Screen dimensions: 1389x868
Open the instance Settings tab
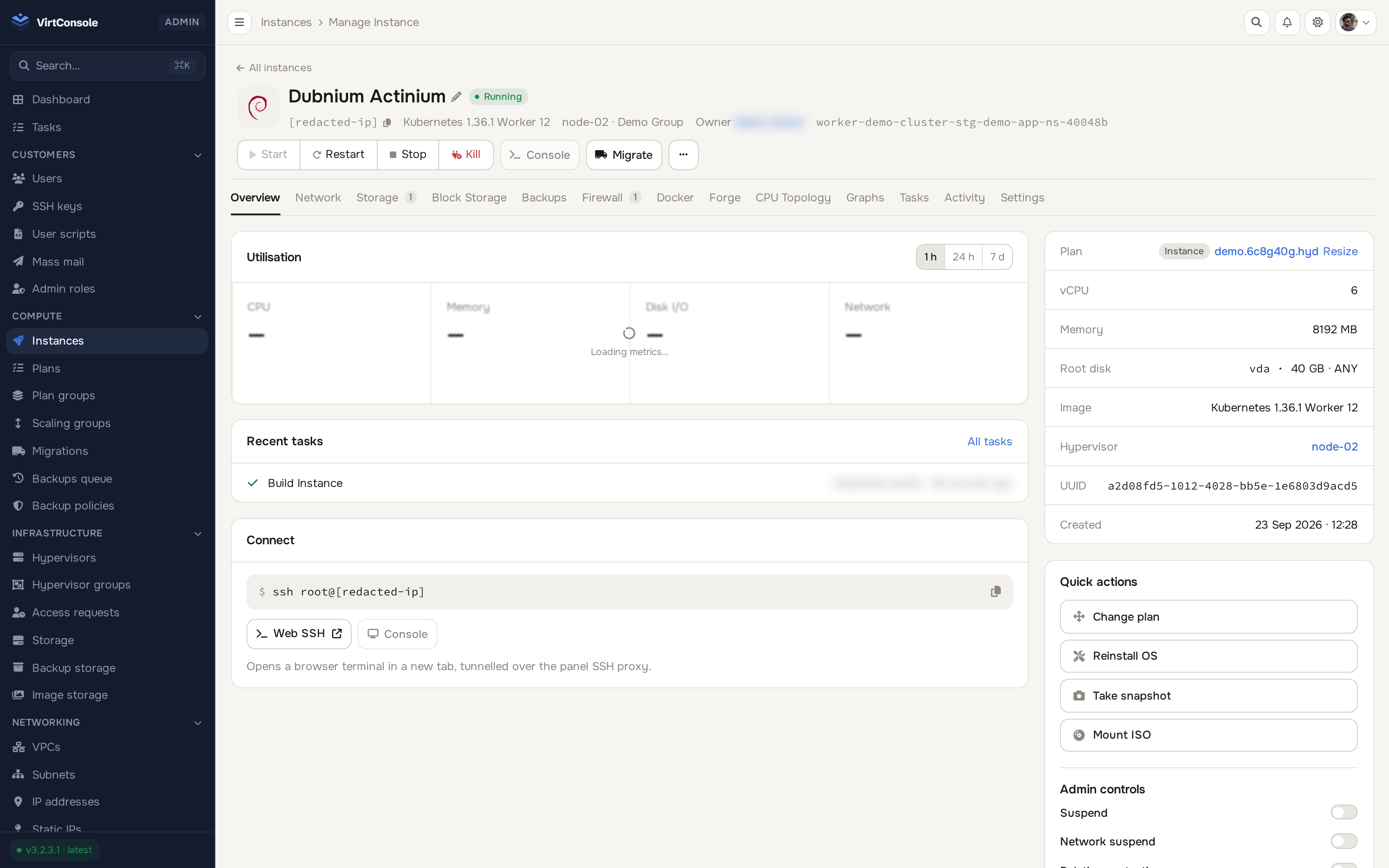coord(1022,197)
